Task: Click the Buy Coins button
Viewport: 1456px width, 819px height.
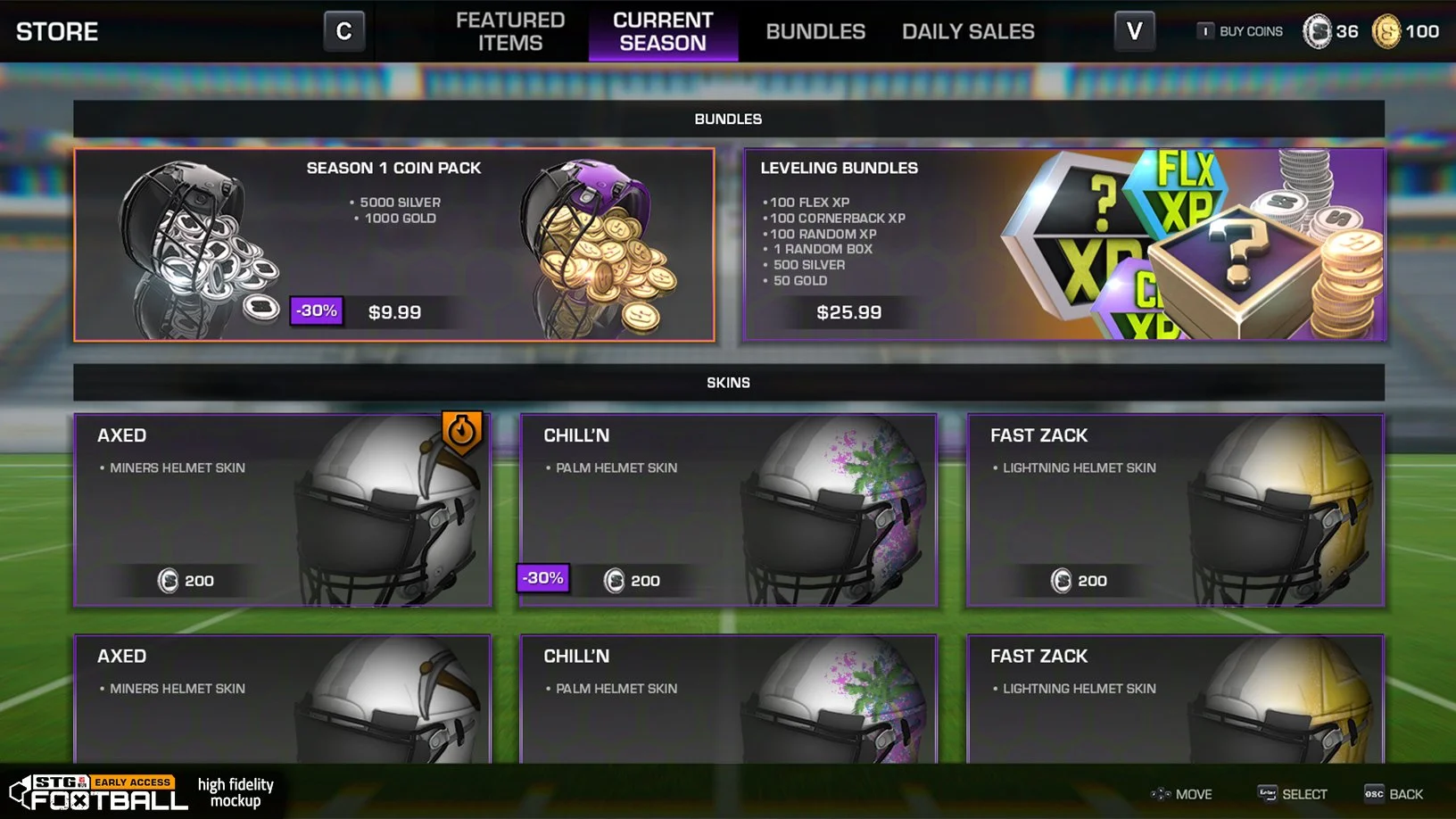Action: click(x=1240, y=31)
